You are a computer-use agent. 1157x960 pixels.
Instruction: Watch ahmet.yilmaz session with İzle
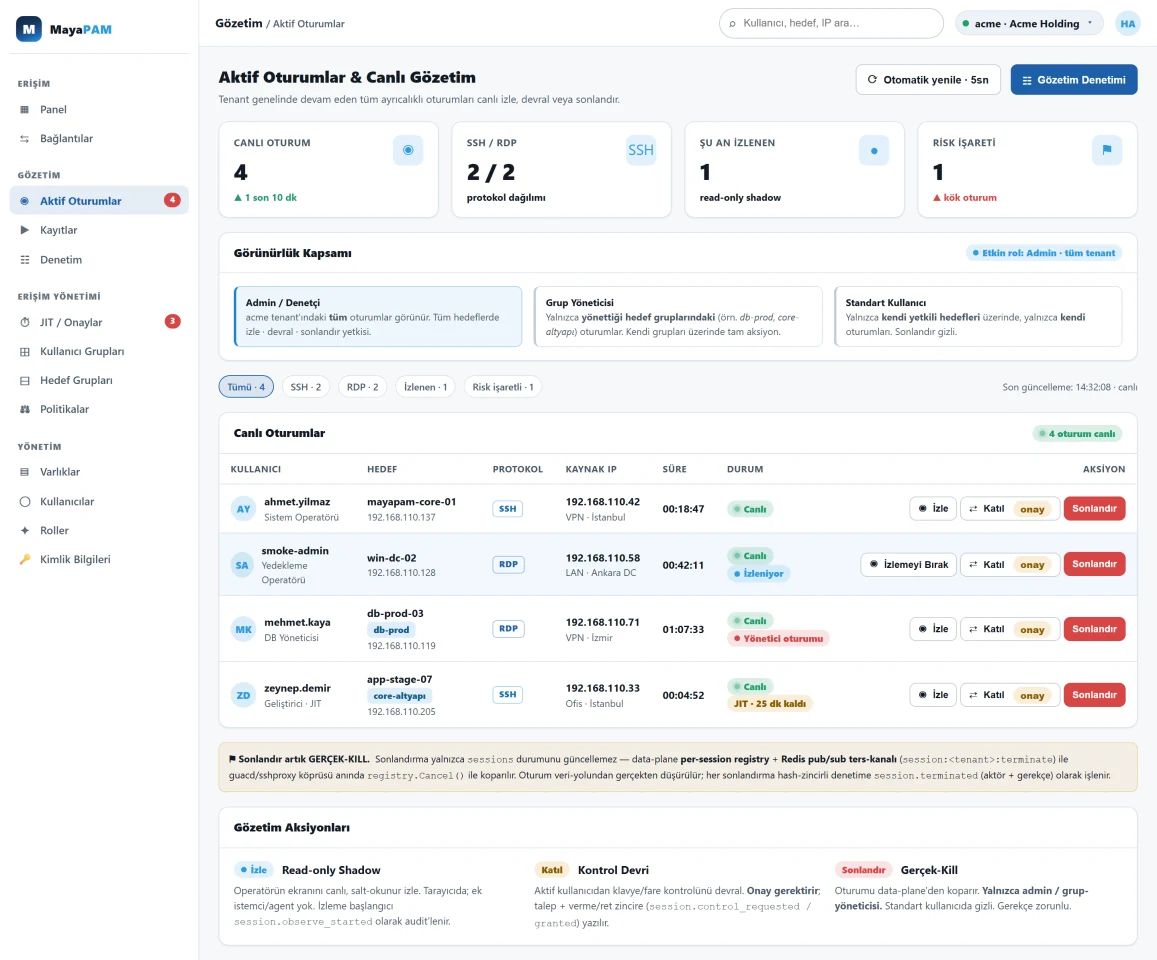(933, 508)
